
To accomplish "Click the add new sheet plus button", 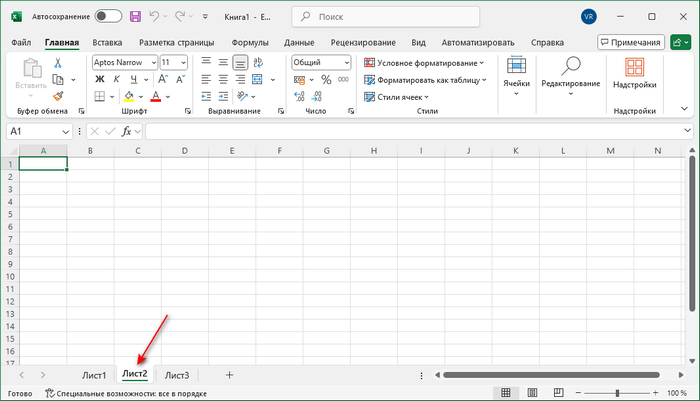I will (x=229, y=375).
